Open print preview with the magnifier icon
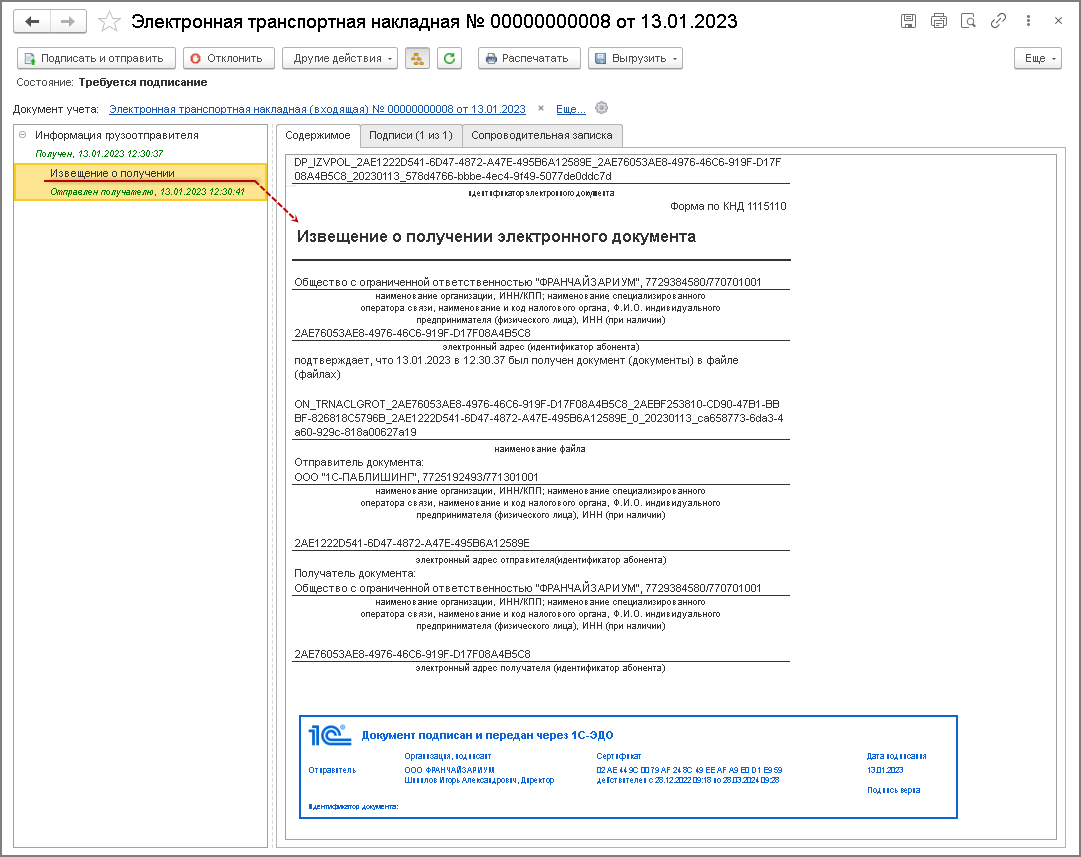 click(x=968, y=21)
